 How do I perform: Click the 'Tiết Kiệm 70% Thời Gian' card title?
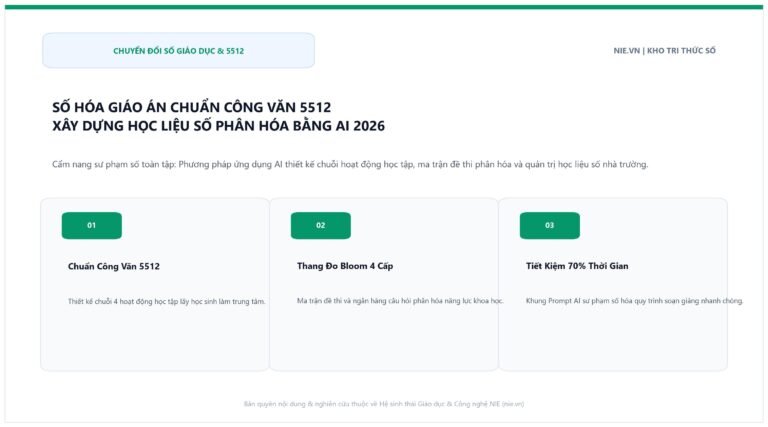click(577, 266)
